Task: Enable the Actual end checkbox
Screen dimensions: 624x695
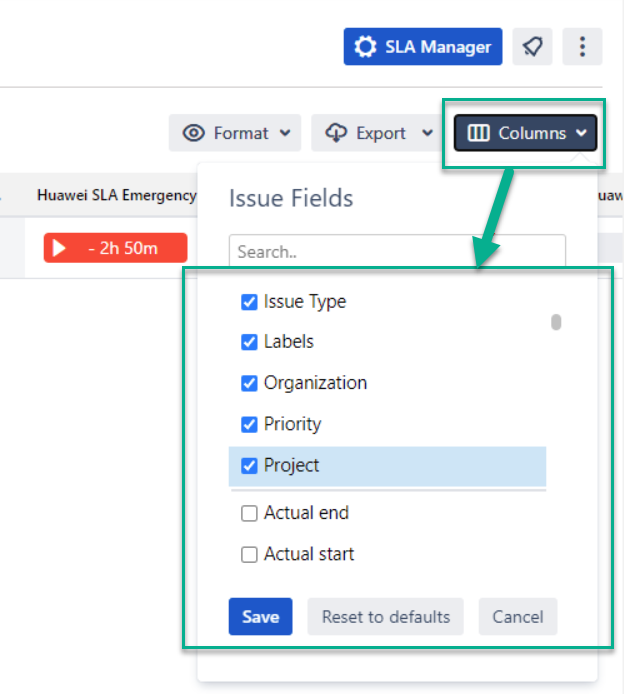Action: coord(250,514)
